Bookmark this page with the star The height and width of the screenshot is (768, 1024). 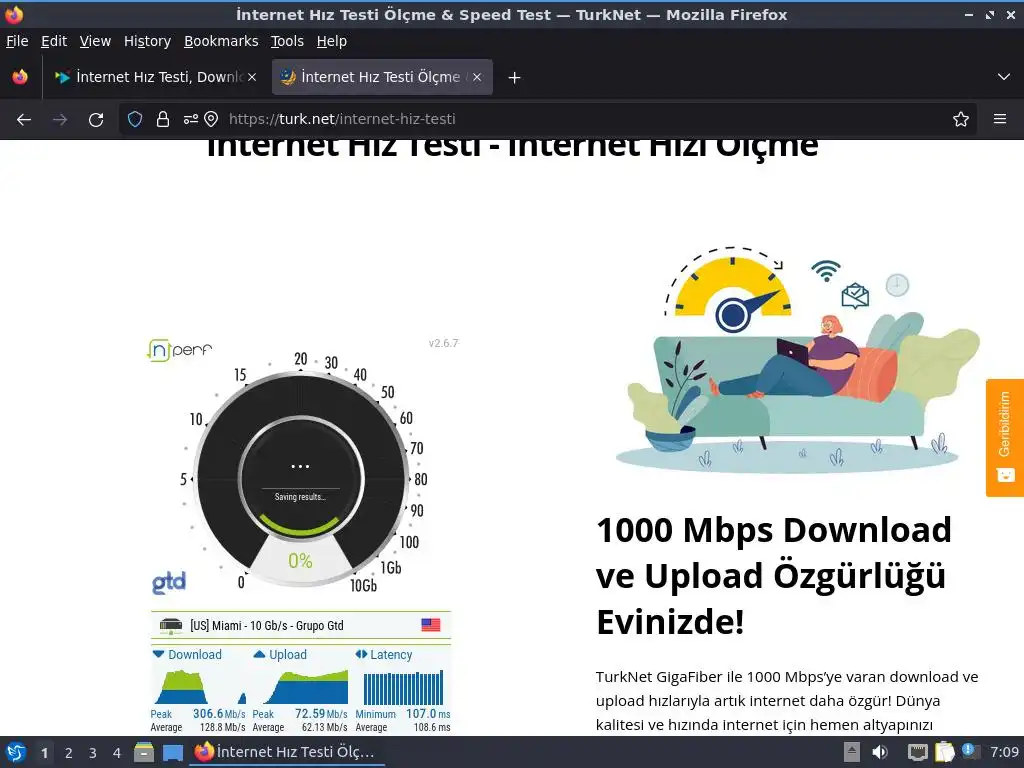click(x=961, y=119)
